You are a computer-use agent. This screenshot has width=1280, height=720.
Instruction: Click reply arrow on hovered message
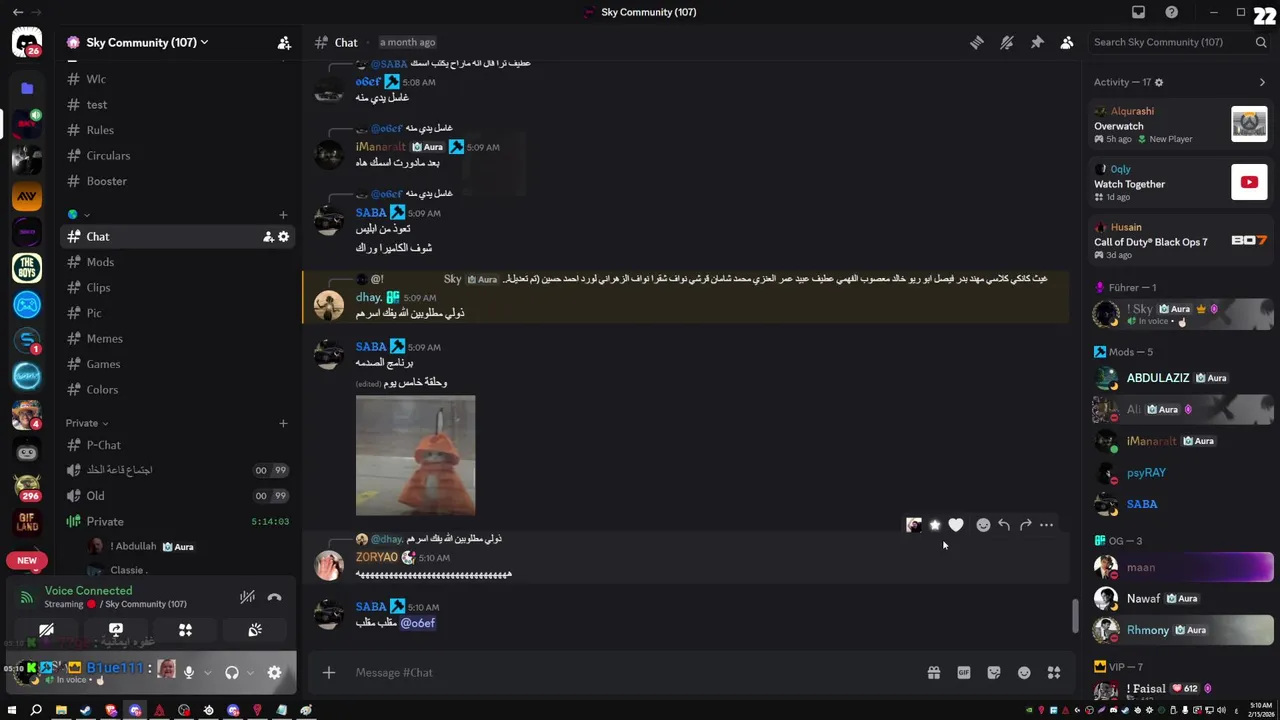(x=1004, y=525)
